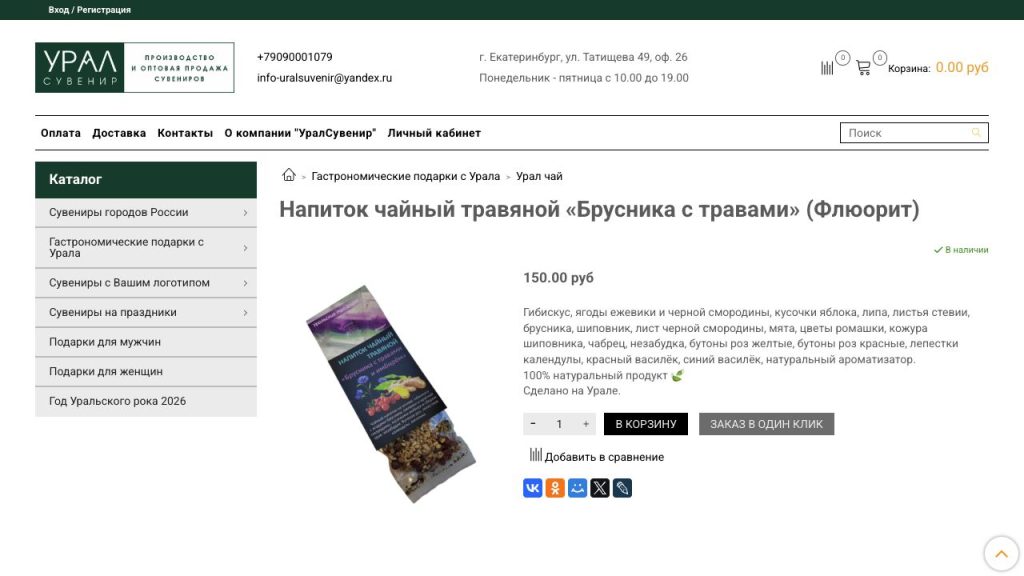
Task: Share product via VK icon
Action: click(533, 488)
